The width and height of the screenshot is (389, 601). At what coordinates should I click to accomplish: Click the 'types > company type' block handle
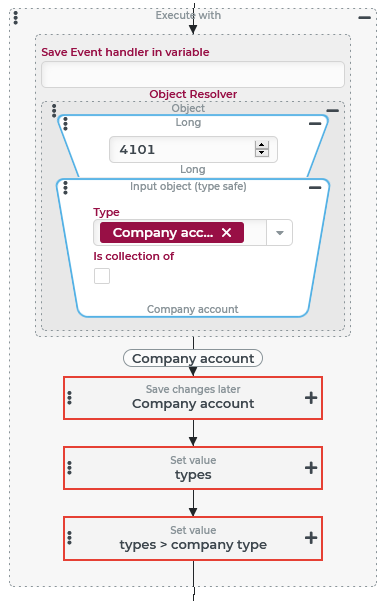point(69,538)
